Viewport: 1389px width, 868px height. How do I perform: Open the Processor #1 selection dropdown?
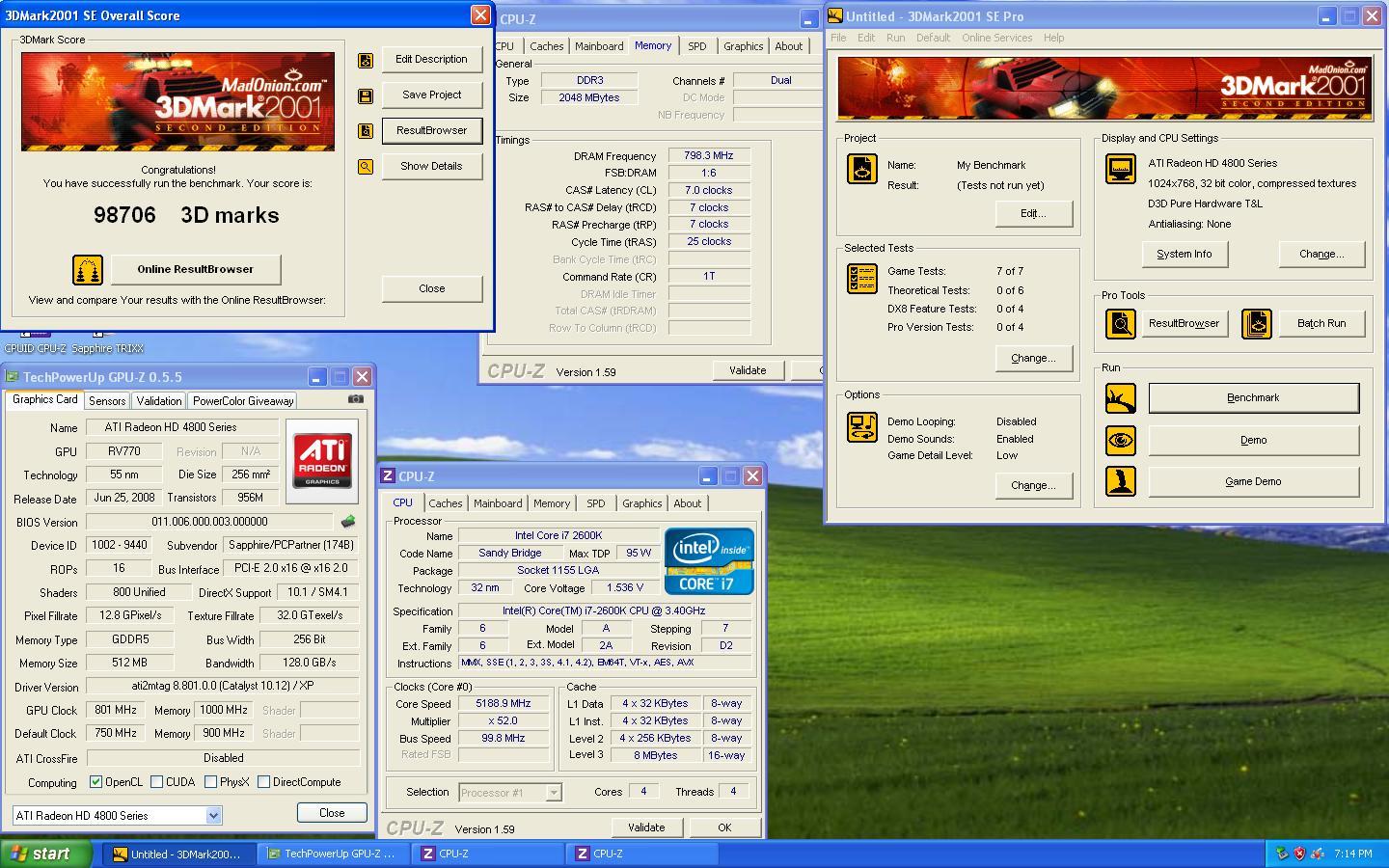coord(554,793)
